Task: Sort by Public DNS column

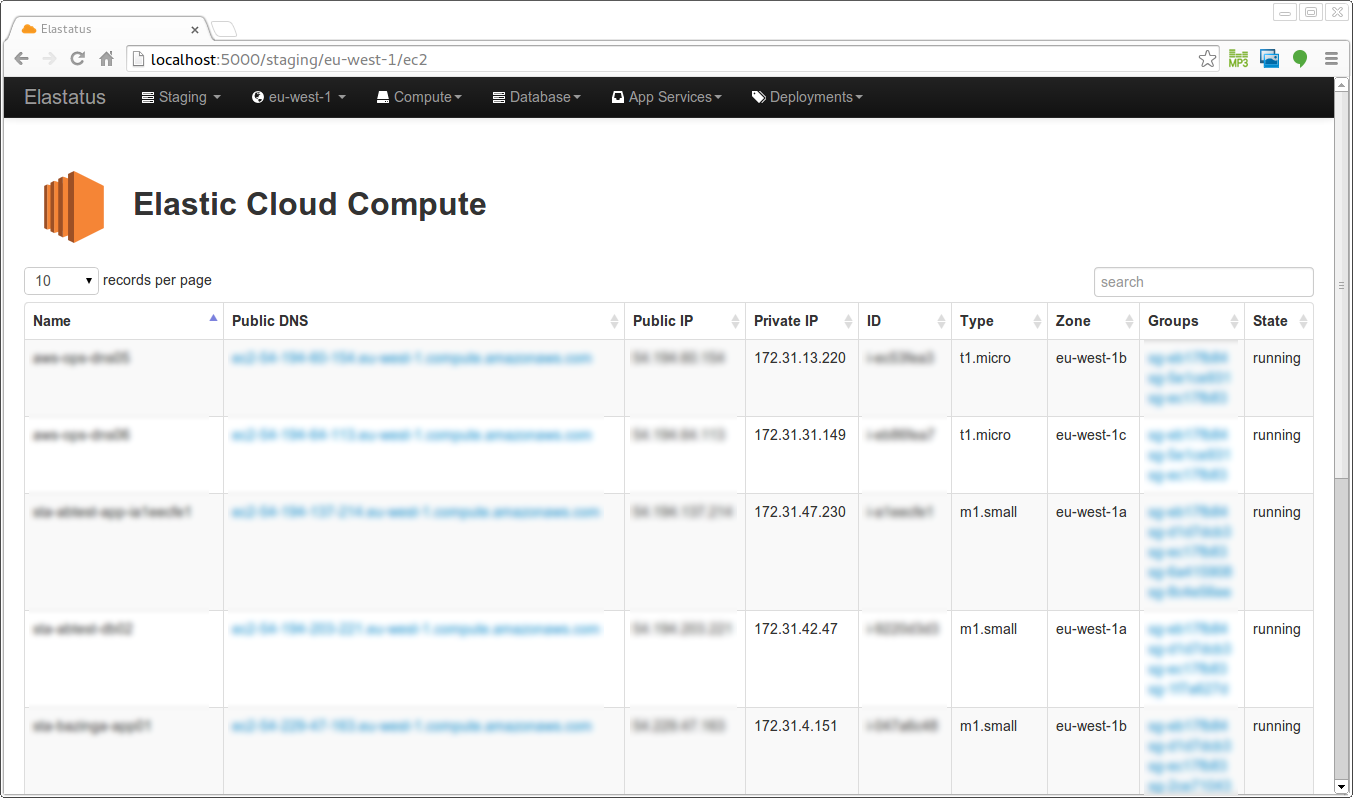Action: pyautogui.click(x=424, y=321)
